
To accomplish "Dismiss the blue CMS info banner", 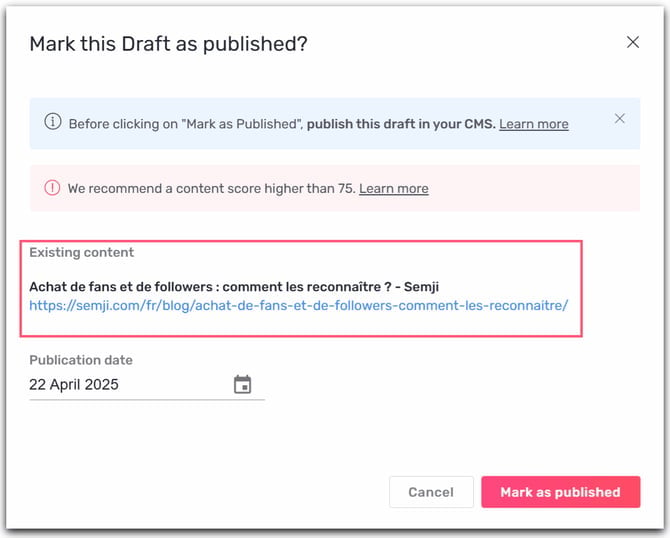I will click(x=620, y=118).
